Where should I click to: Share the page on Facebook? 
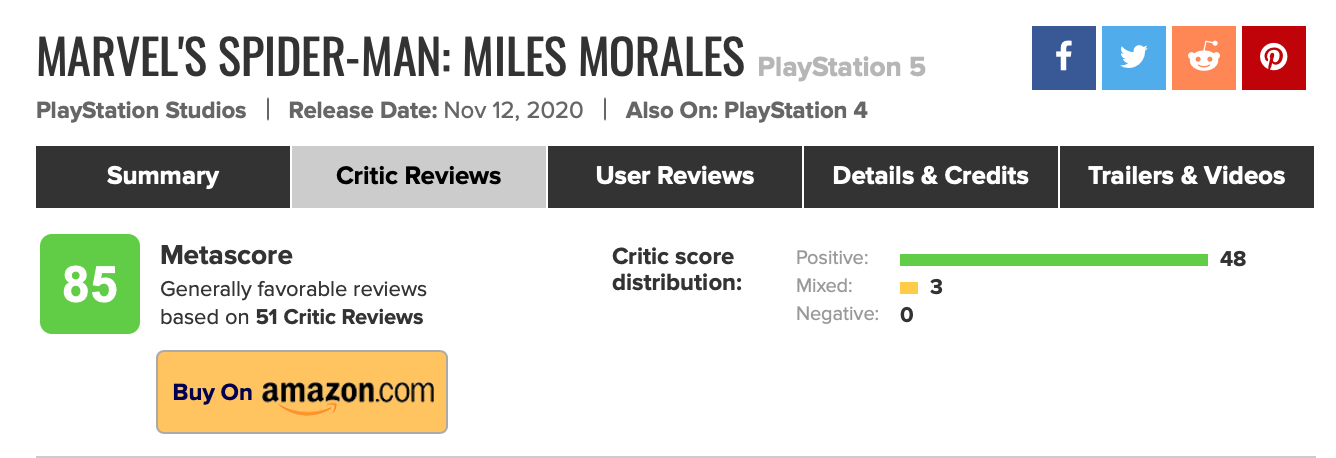pos(1064,58)
